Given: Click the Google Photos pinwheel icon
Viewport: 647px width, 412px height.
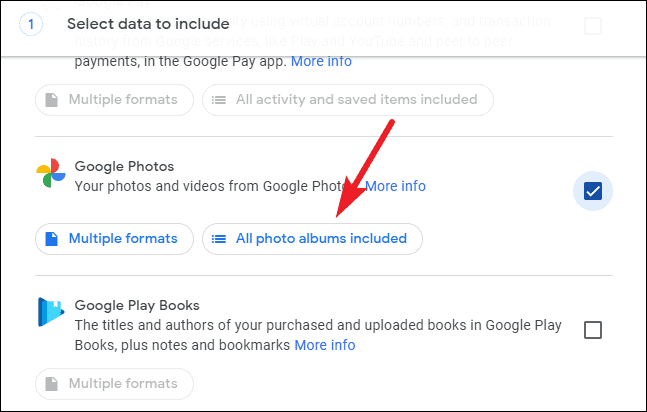Looking at the screenshot, I should tap(51, 173).
